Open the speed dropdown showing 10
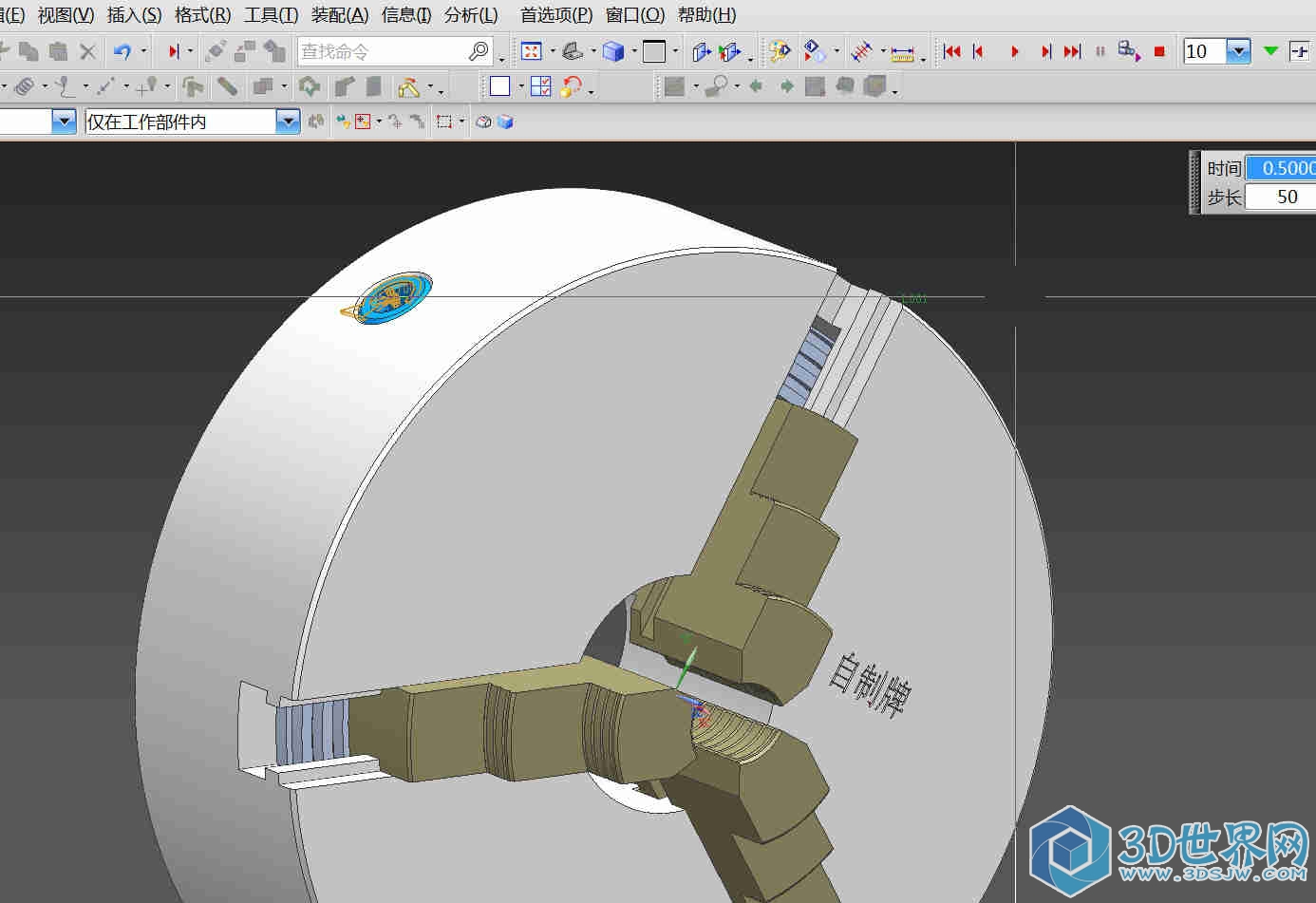The width and height of the screenshot is (1316, 903). [x=1238, y=51]
